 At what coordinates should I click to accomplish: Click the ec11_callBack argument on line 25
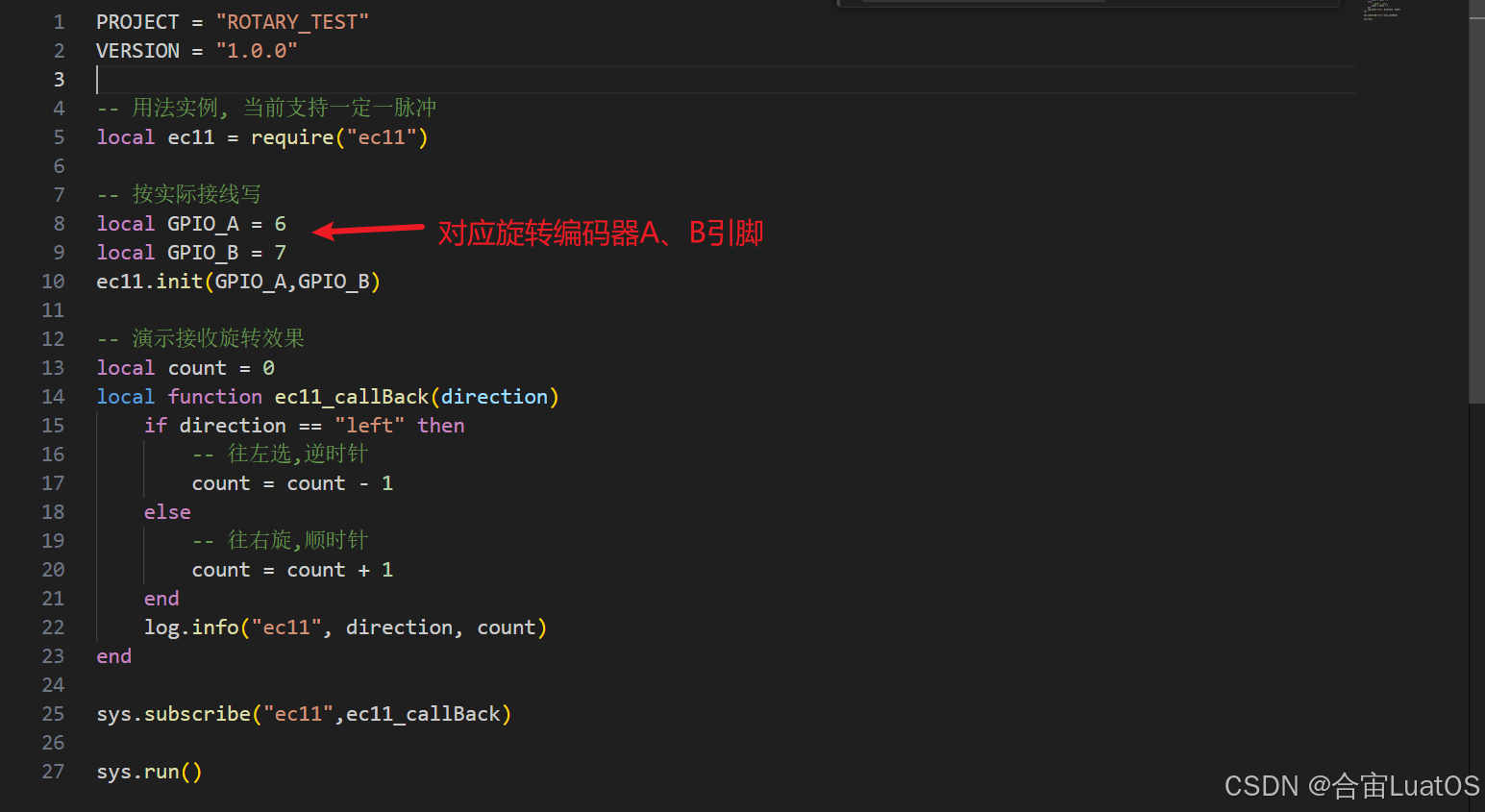coord(423,714)
